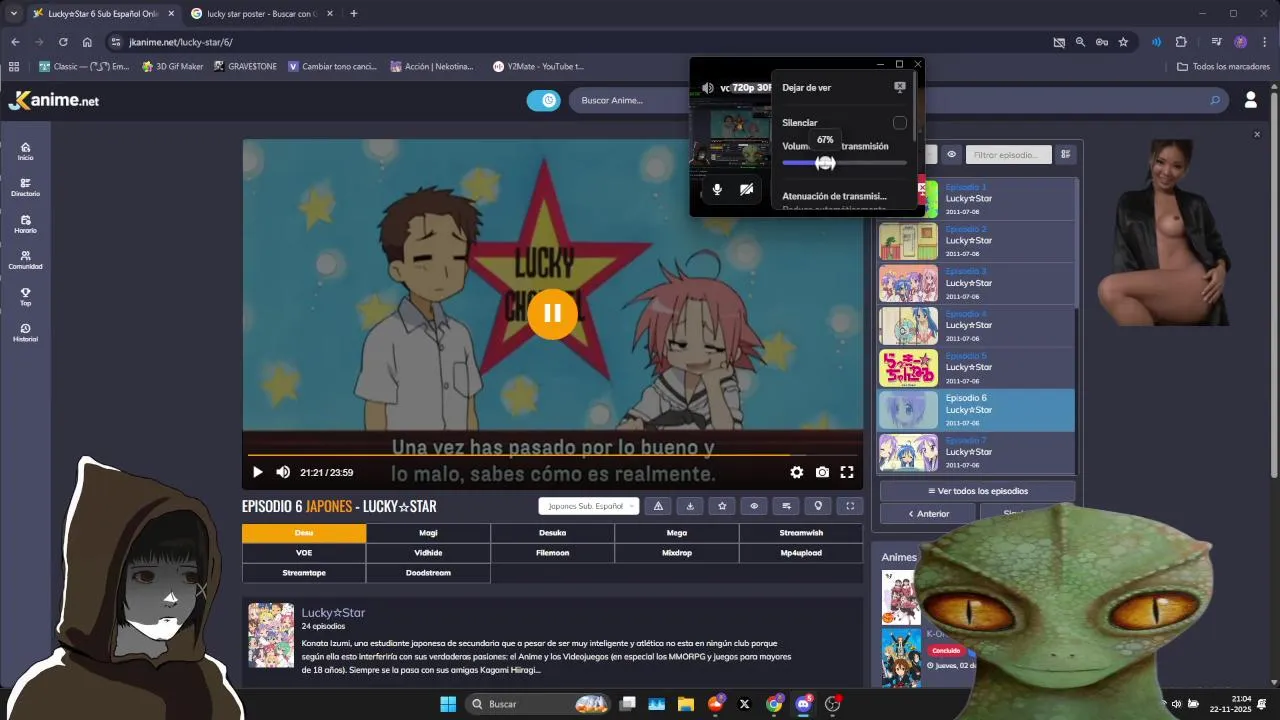Select the Vidhide server tab
1280x720 pixels.
coord(428,553)
